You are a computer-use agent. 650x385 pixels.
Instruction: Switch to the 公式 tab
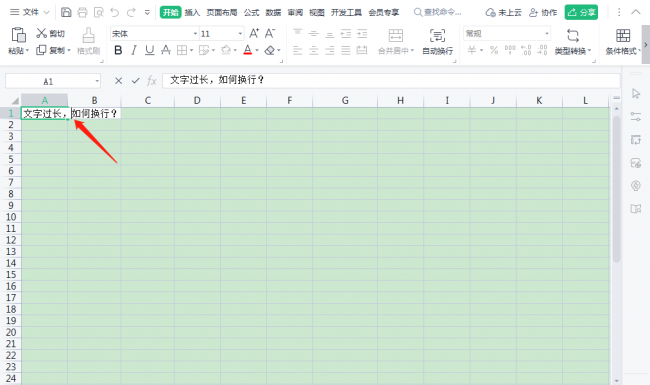[x=251, y=12]
